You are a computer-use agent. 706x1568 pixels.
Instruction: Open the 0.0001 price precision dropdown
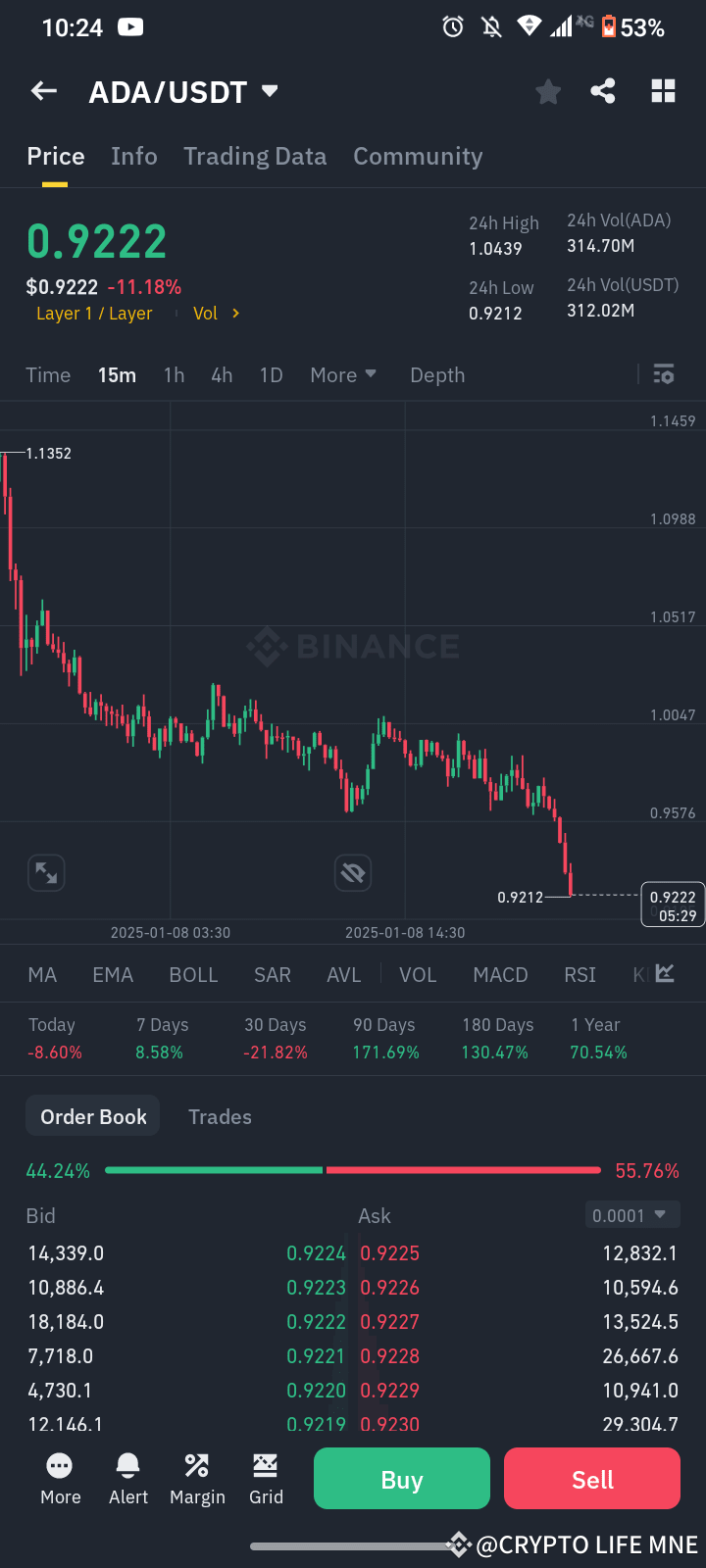(x=632, y=1214)
